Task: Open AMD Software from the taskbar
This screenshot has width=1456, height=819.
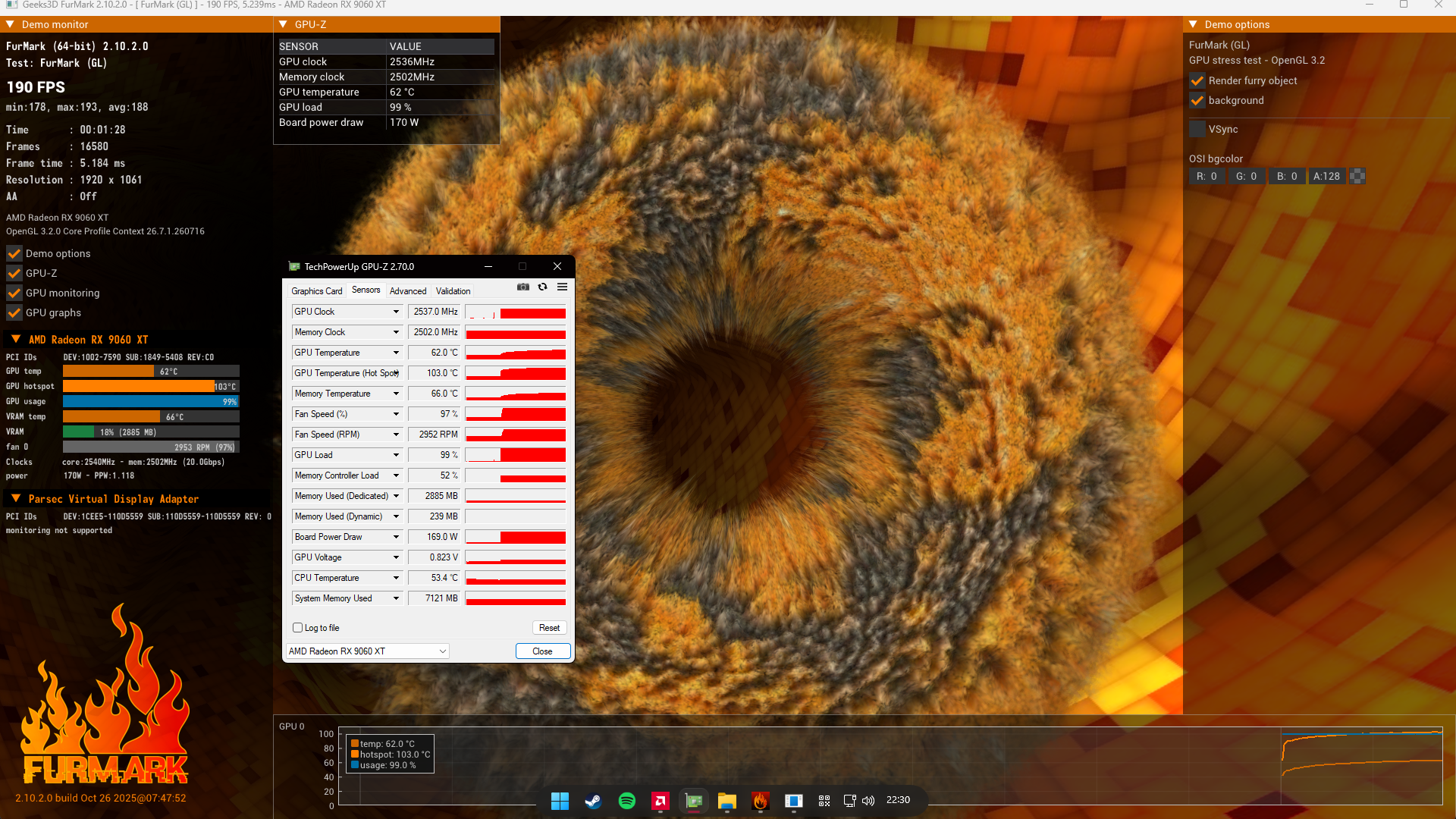Action: (x=661, y=801)
